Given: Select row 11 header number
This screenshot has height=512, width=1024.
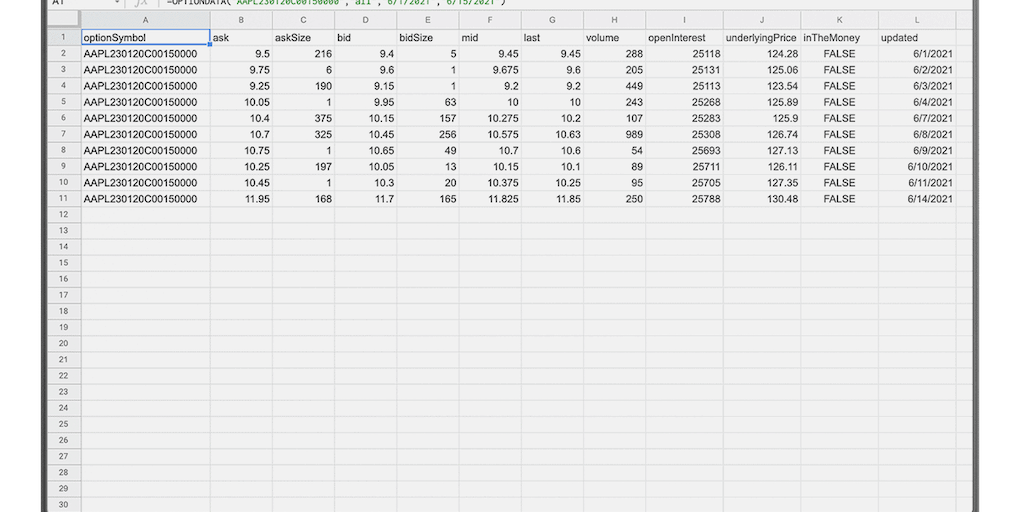Looking at the screenshot, I should click(63, 199).
